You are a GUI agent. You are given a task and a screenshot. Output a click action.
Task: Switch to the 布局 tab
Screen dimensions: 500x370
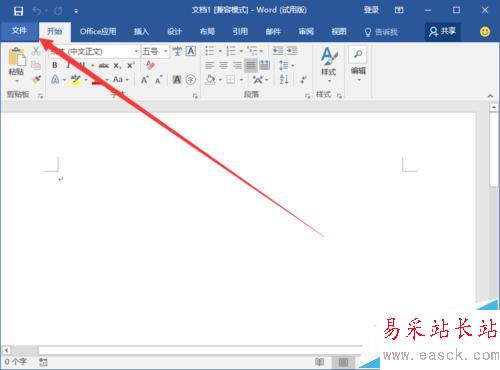click(207, 32)
